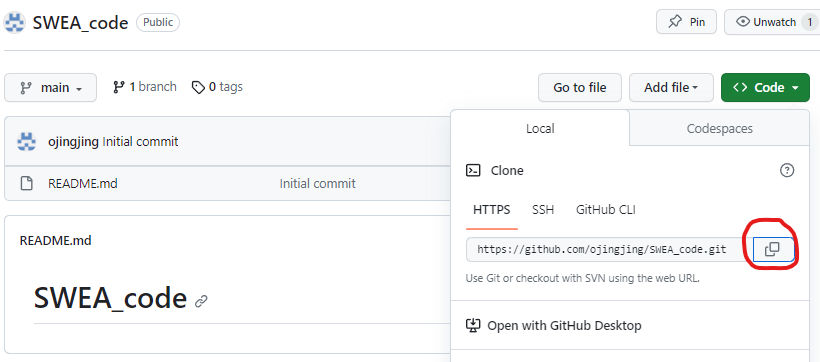Click ojingjing's avatar in commit row
The width and height of the screenshot is (820, 362).
pos(26,141)
